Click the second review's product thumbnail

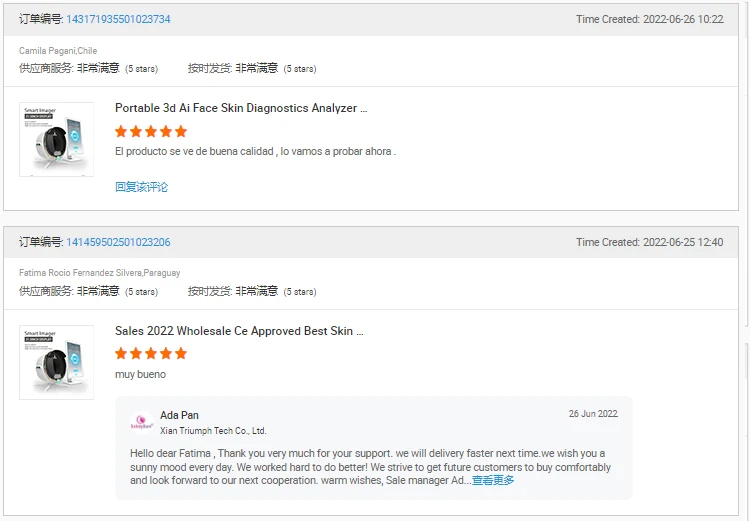(56, 362)
